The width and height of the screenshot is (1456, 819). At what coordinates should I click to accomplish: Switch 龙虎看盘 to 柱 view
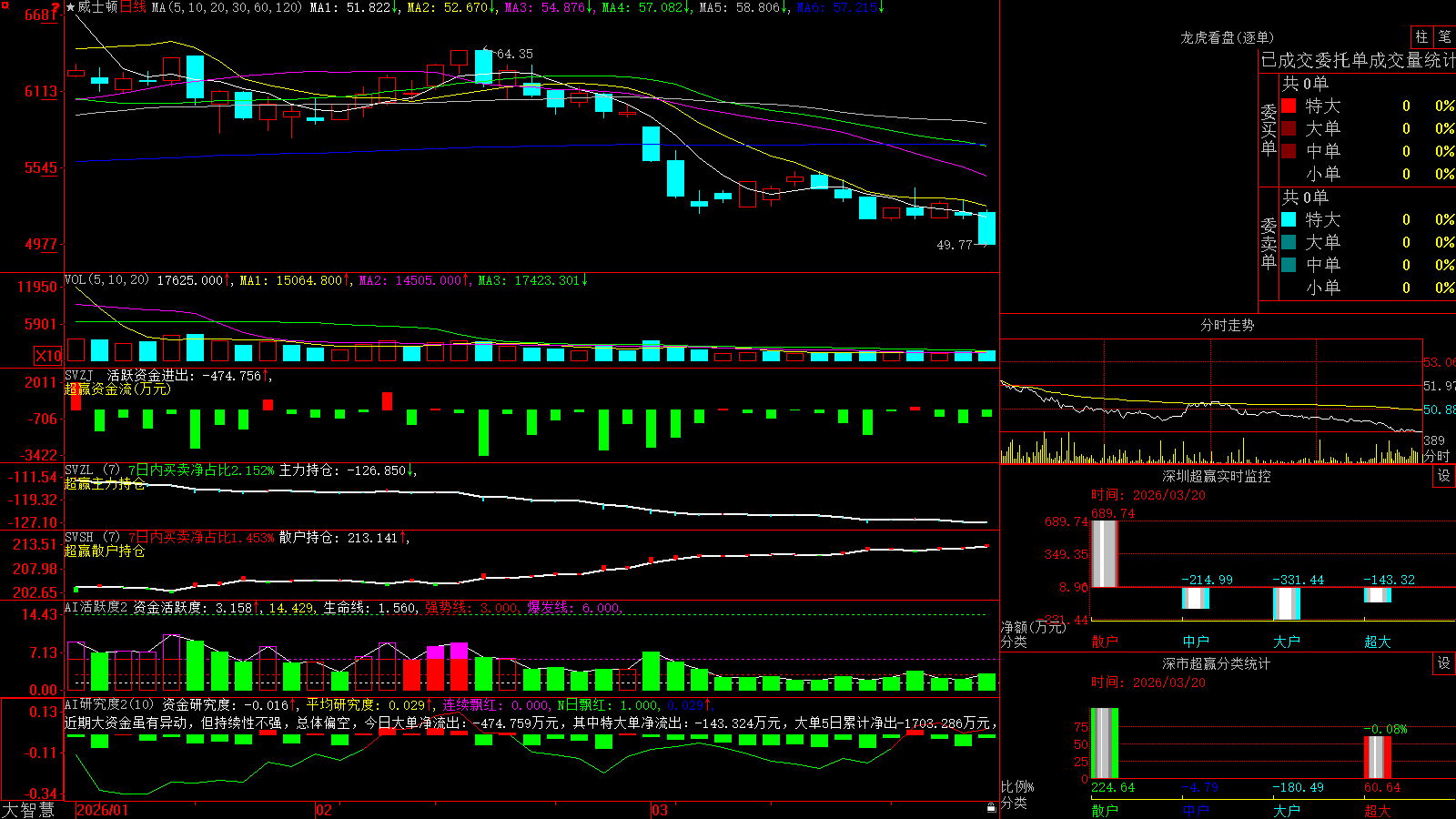[x=1421, y=37]
